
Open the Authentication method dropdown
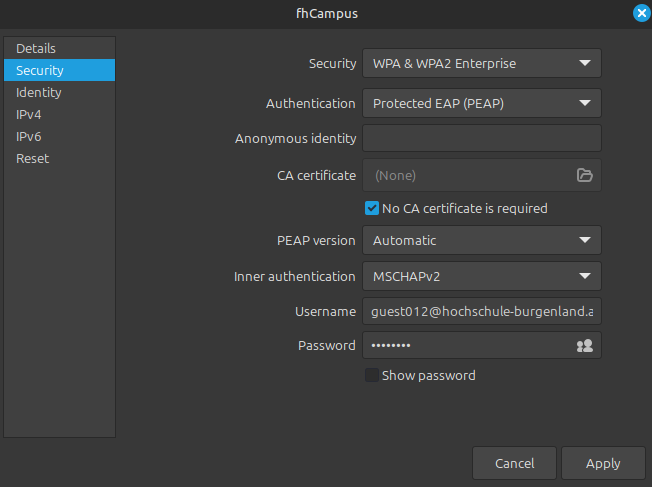point(482,103)
